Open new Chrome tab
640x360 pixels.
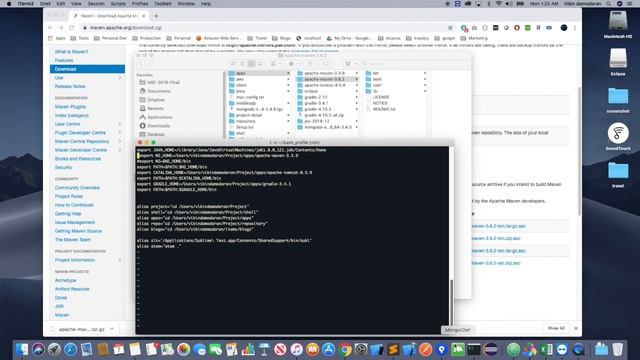(x=156, y=16)
